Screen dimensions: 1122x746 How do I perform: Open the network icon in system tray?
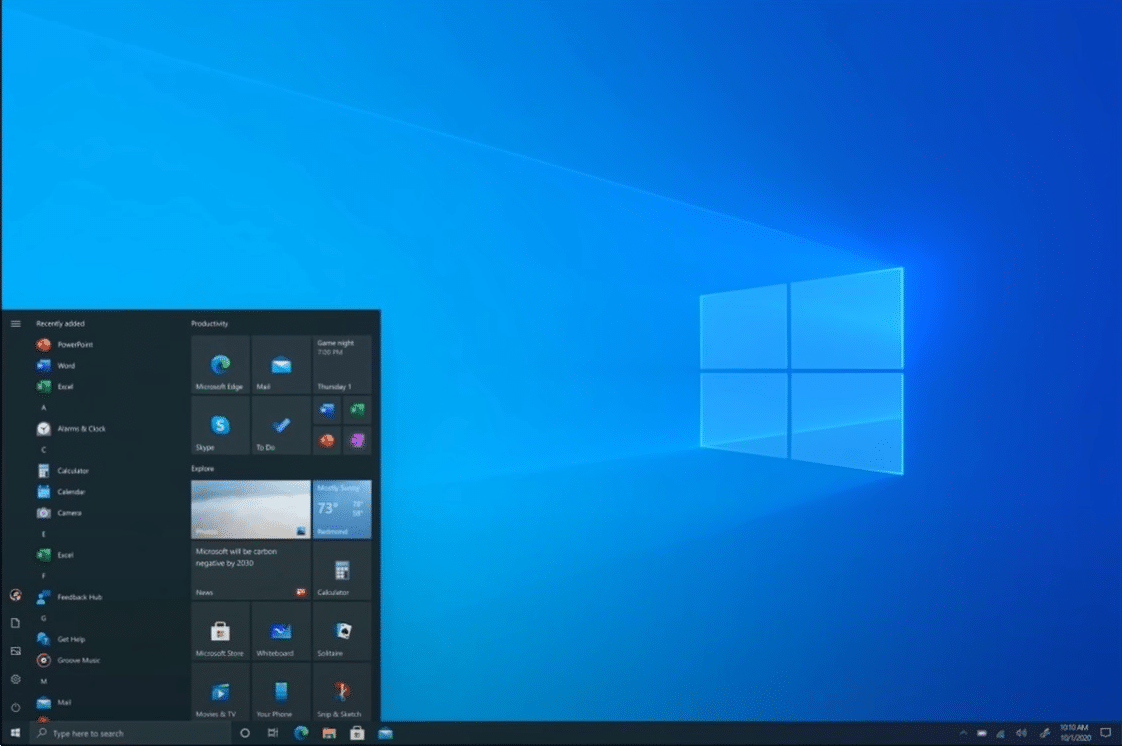click(x=1001, y=733)
